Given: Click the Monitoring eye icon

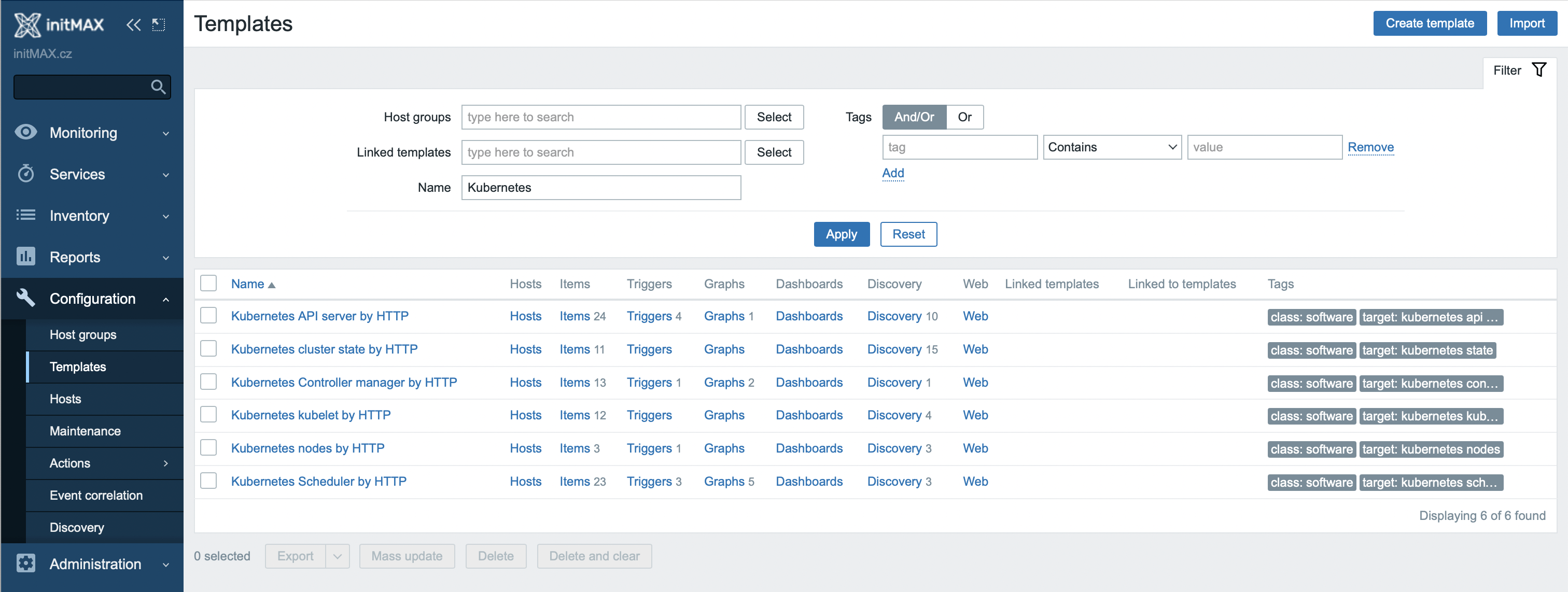Looking at the screenshot, I should (x=25, y=132).
